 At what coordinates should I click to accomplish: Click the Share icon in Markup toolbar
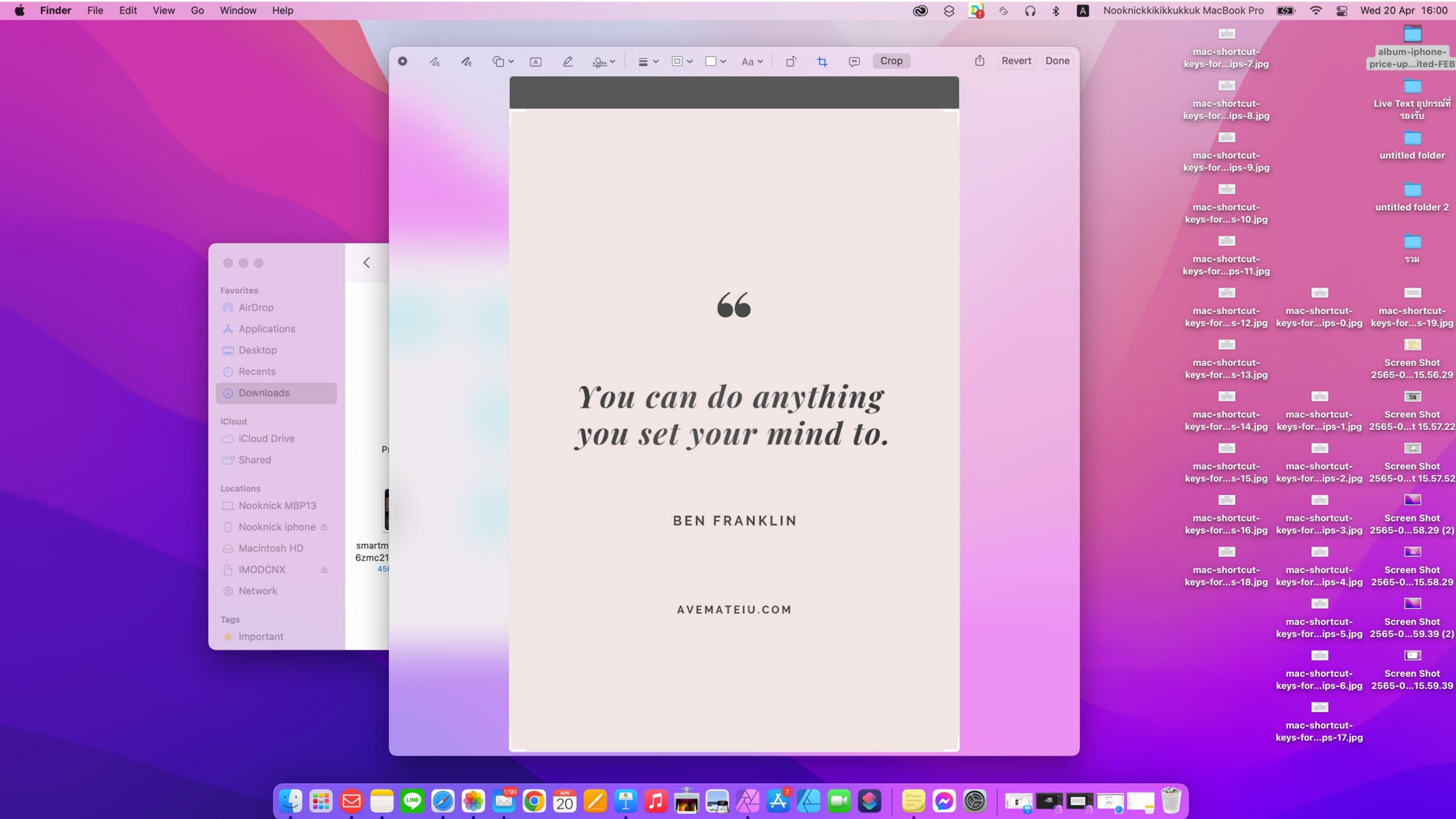click(x=979, y=61)
